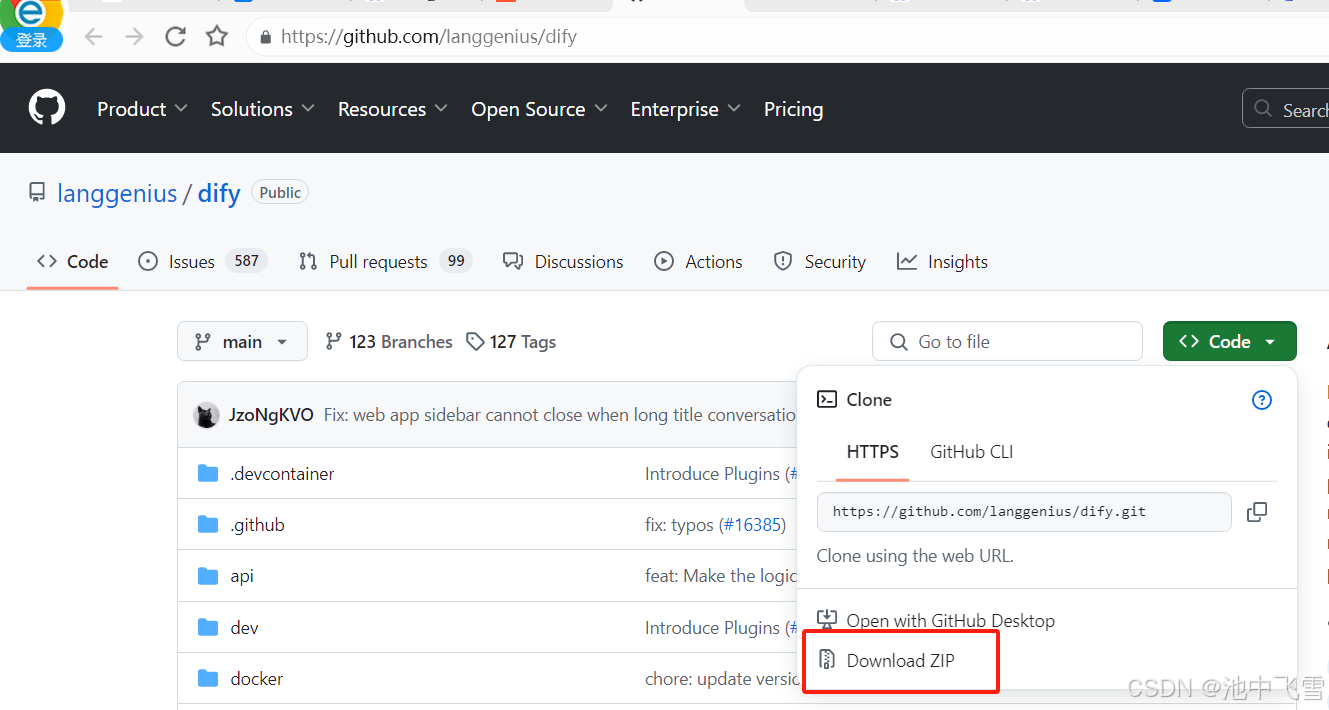Screen dimensions: 1329x710
Task: Open the JzoNgKVO author link
Action: (271, 415)
